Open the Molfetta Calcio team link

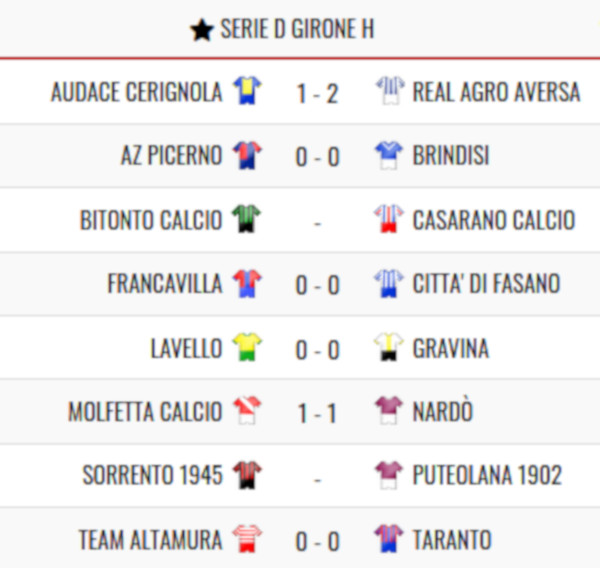[x=145, y=411]
